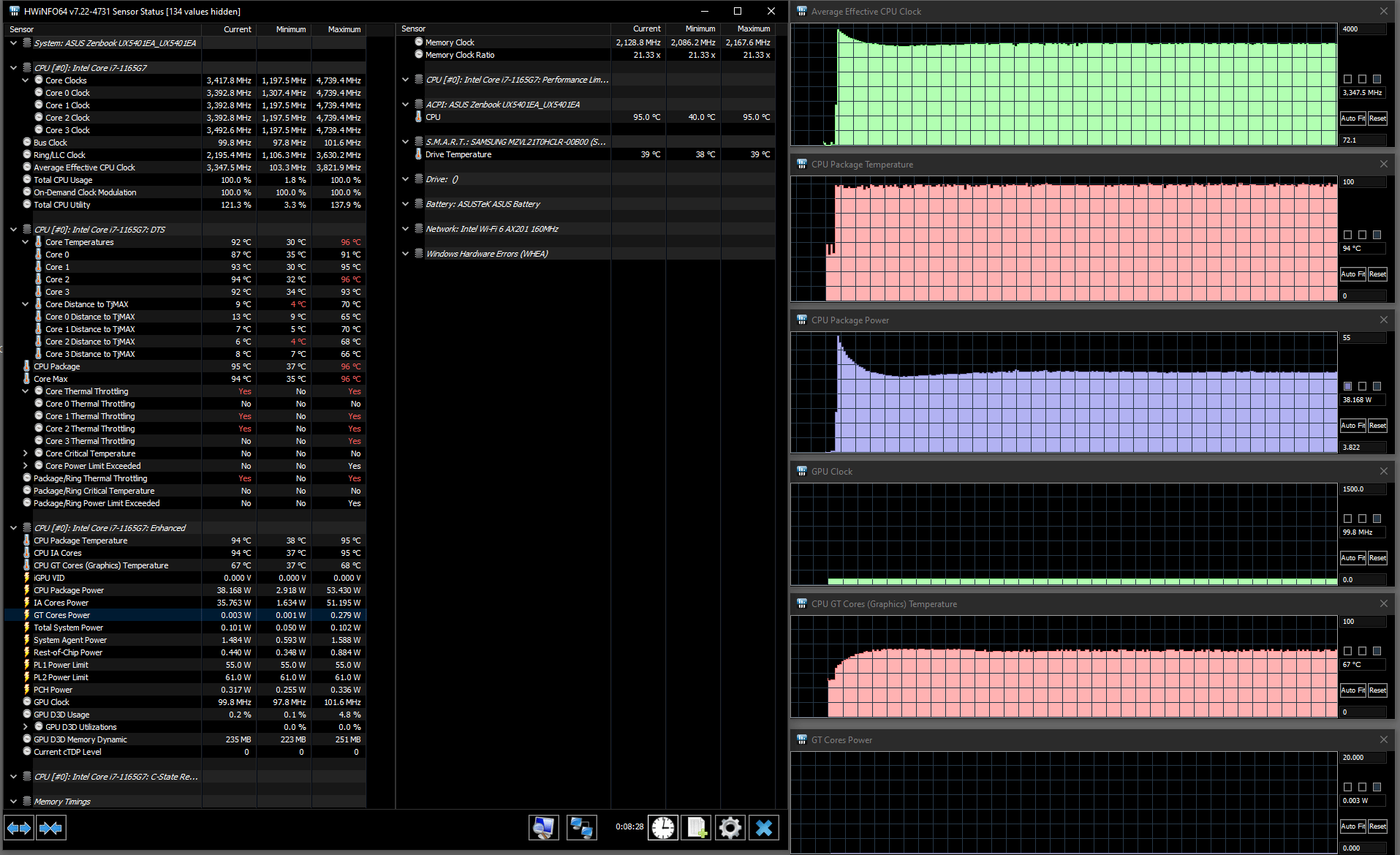1400x855 pixels.
Task: Toggle middle checkbox in GPU Clock graph
Action: pos(1362,519)
